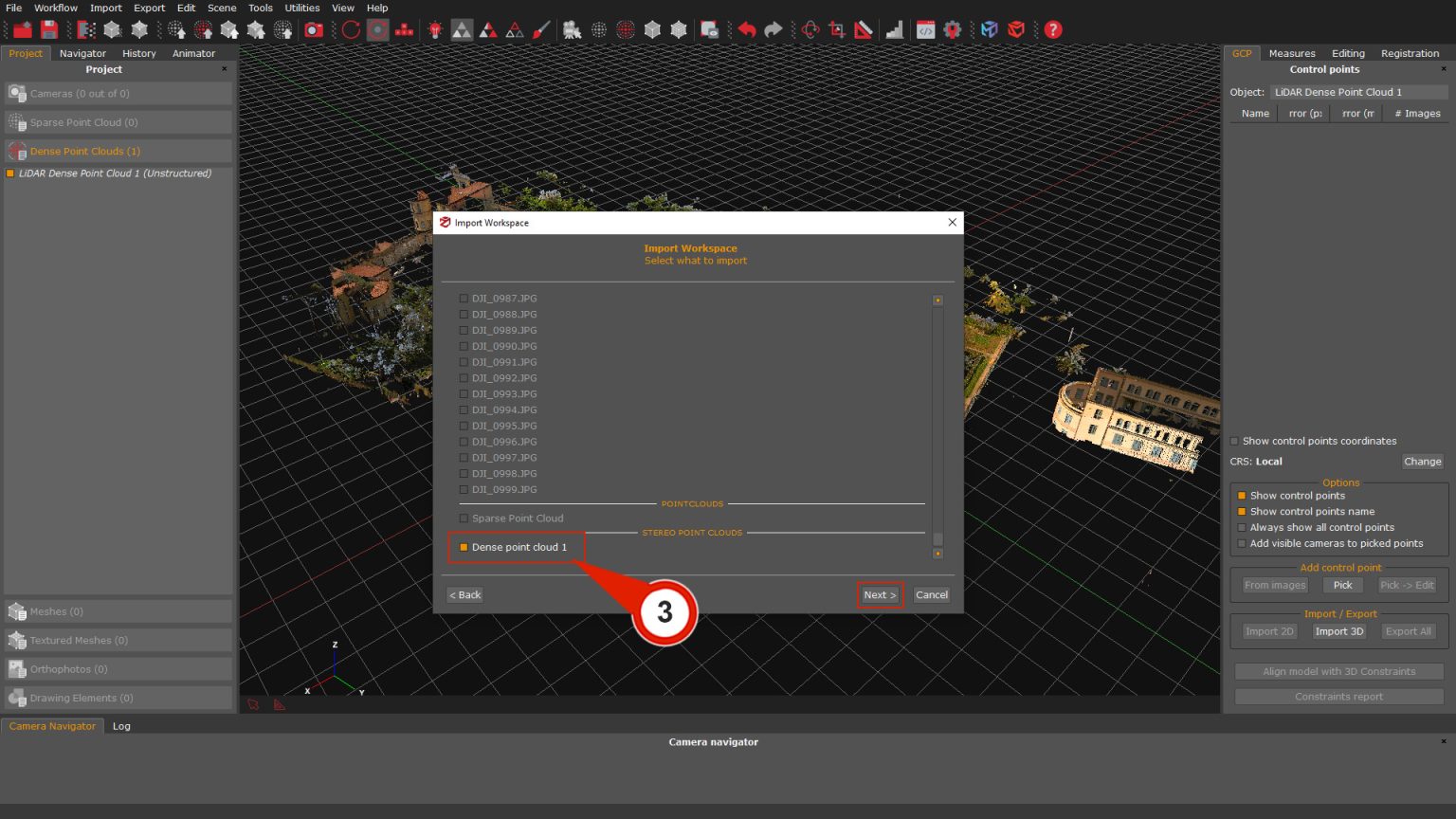Screen dimensions: 1456x819
Task: Select the paintbrush editing tool
Action: pos(541,29)
